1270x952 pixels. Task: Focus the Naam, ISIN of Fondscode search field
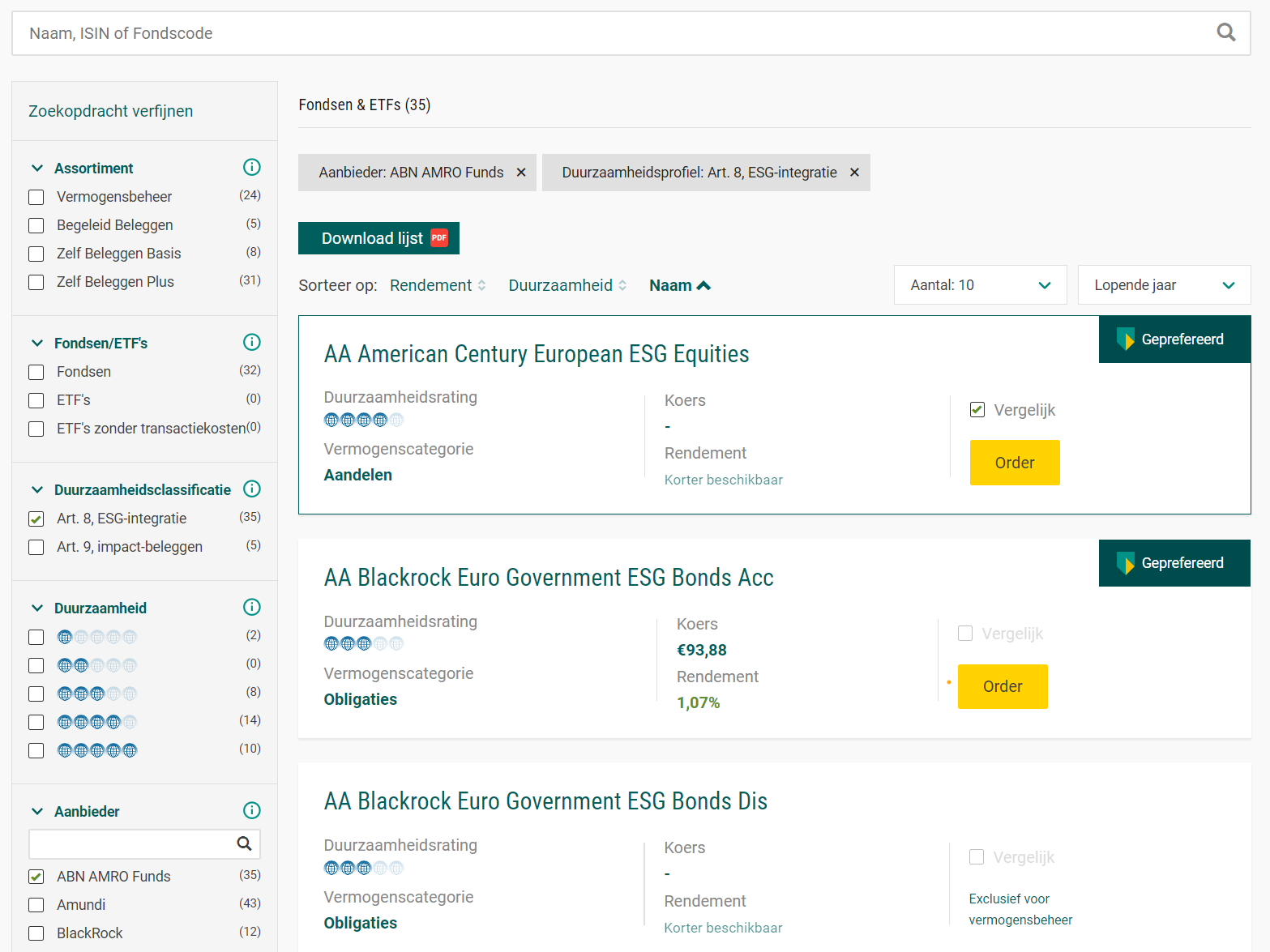tap(631, 33)
